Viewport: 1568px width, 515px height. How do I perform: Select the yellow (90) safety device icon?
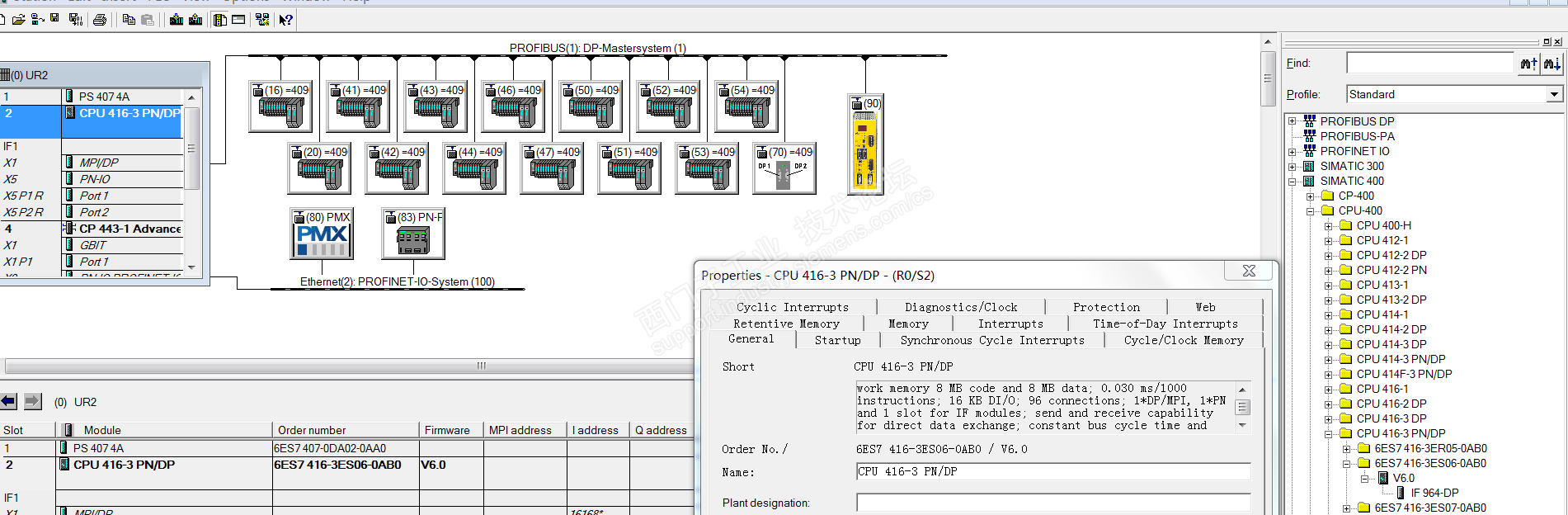(865, 144)
